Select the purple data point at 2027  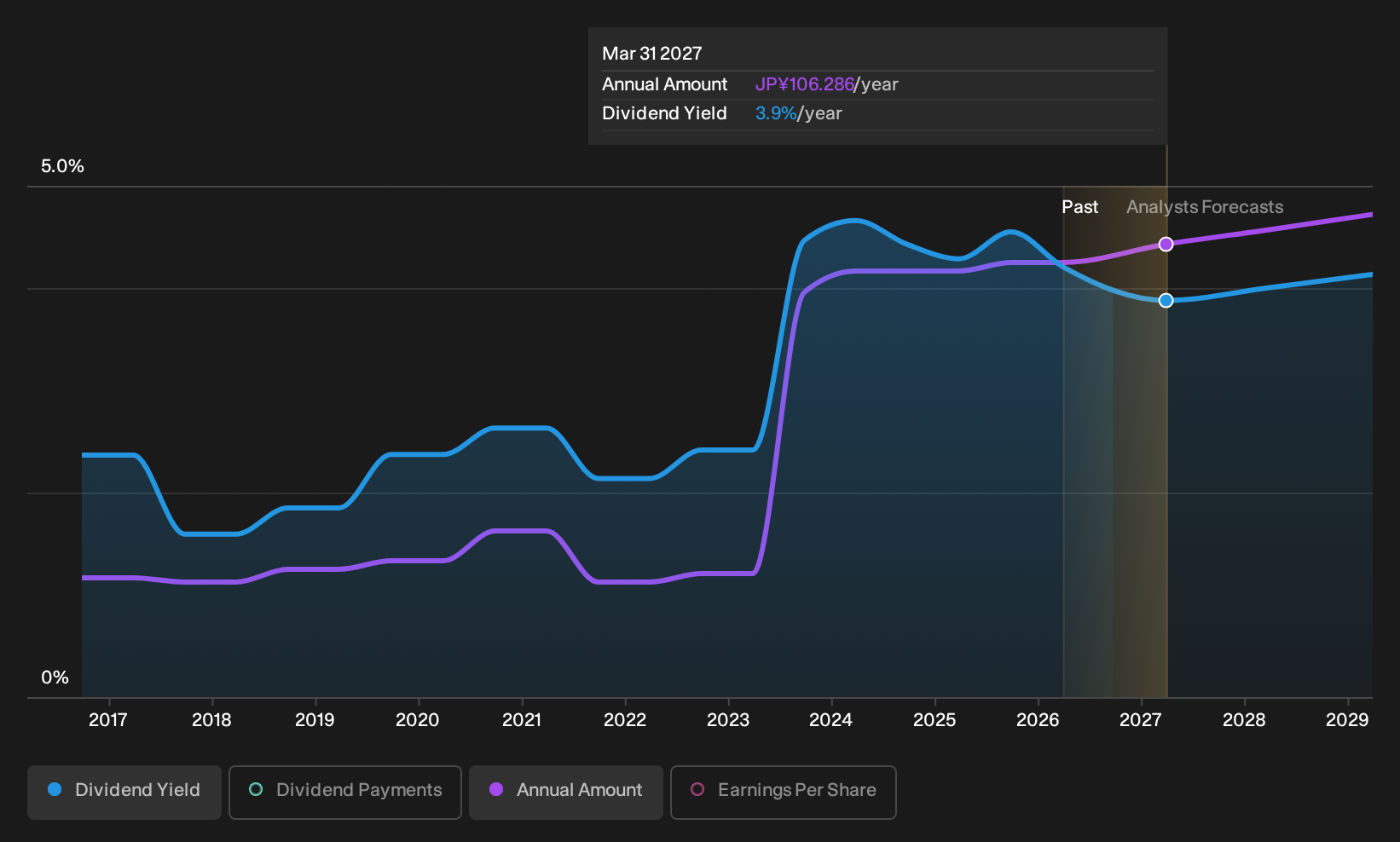(x=1166, y=245)
